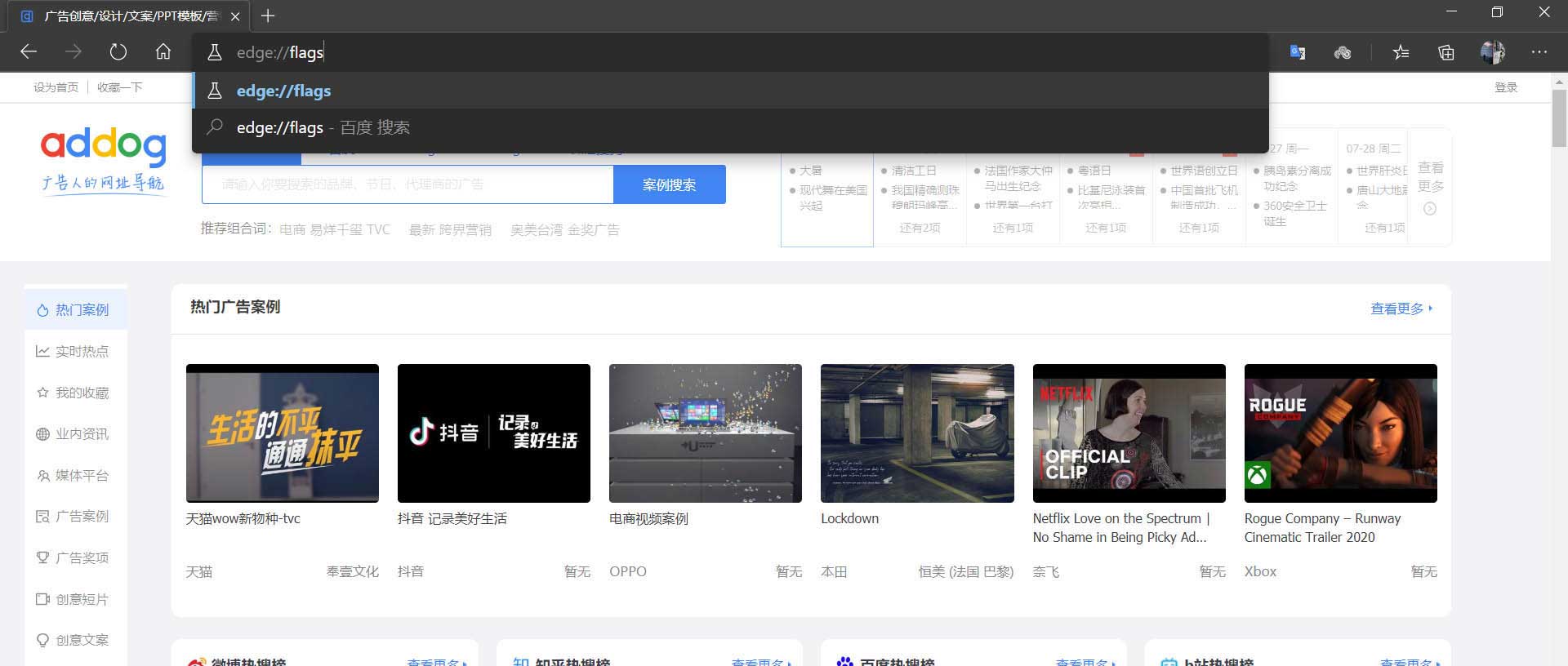Viewport: 1568px width, 666px height.
Task: Click the 恒美 (法国 巴黎) agency name
Action: (x=966, y=571)
